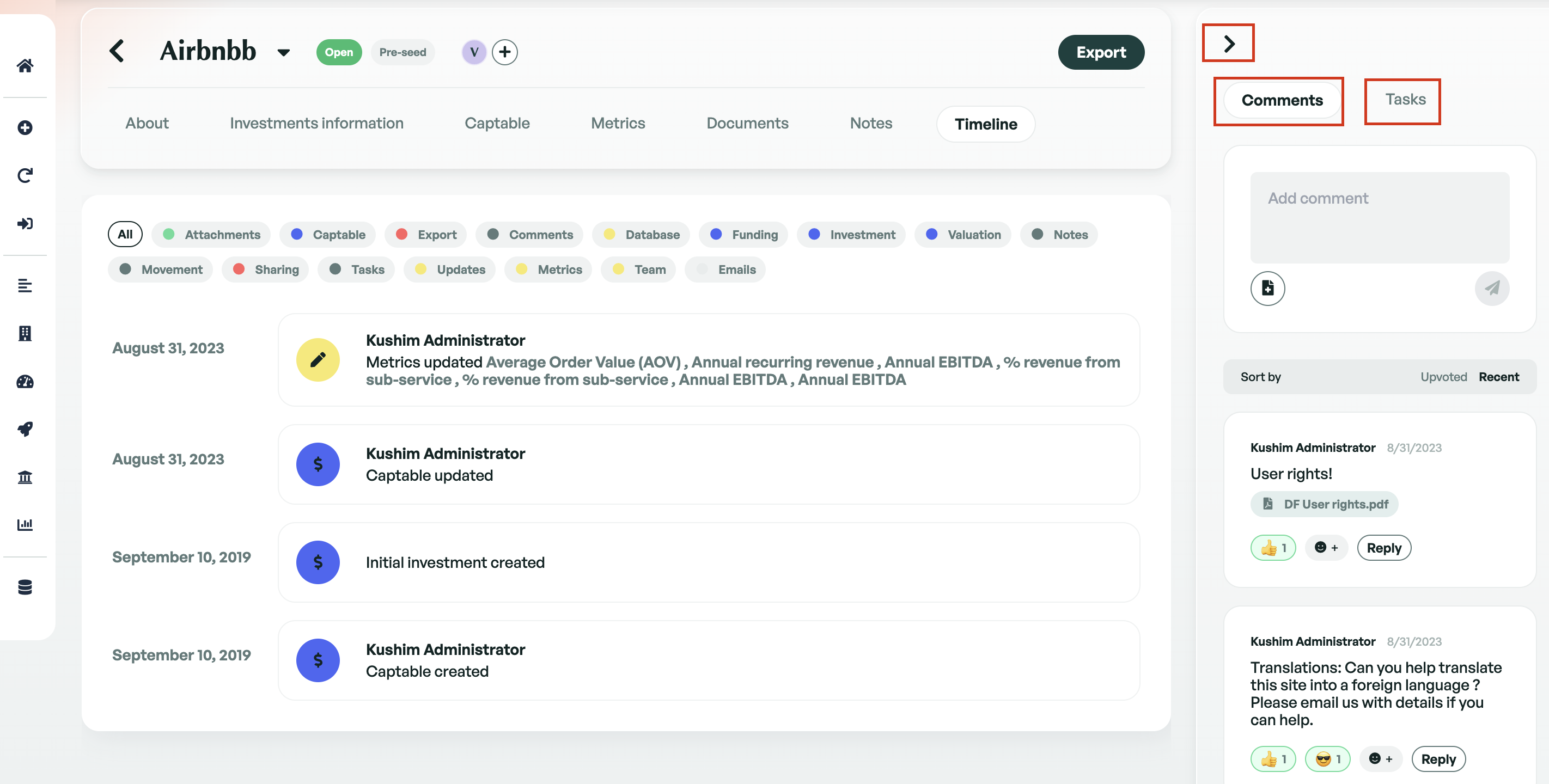This screenshot has width=1549, height=784.
Task: Add emoji reaction to User rights comment
Action: click(1326, 548)
